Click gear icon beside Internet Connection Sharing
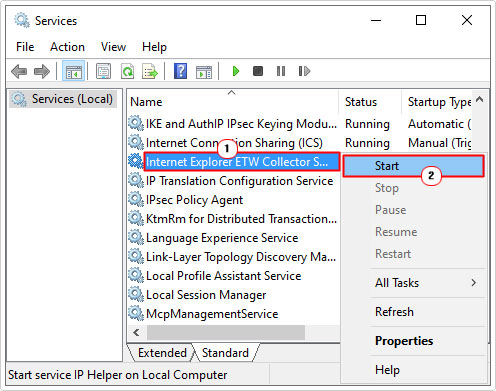This screenshot has height=391, width=496. (136, 142)
